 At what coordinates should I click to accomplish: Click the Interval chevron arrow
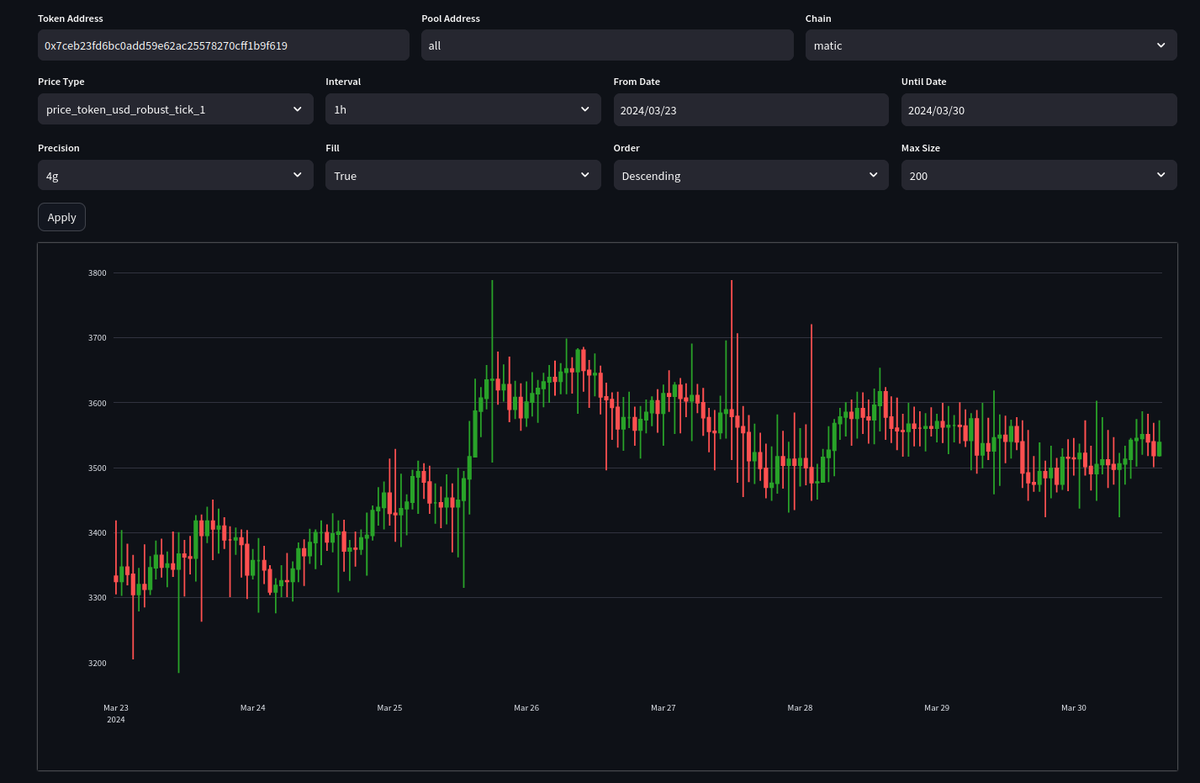click(x=585, y=109)
